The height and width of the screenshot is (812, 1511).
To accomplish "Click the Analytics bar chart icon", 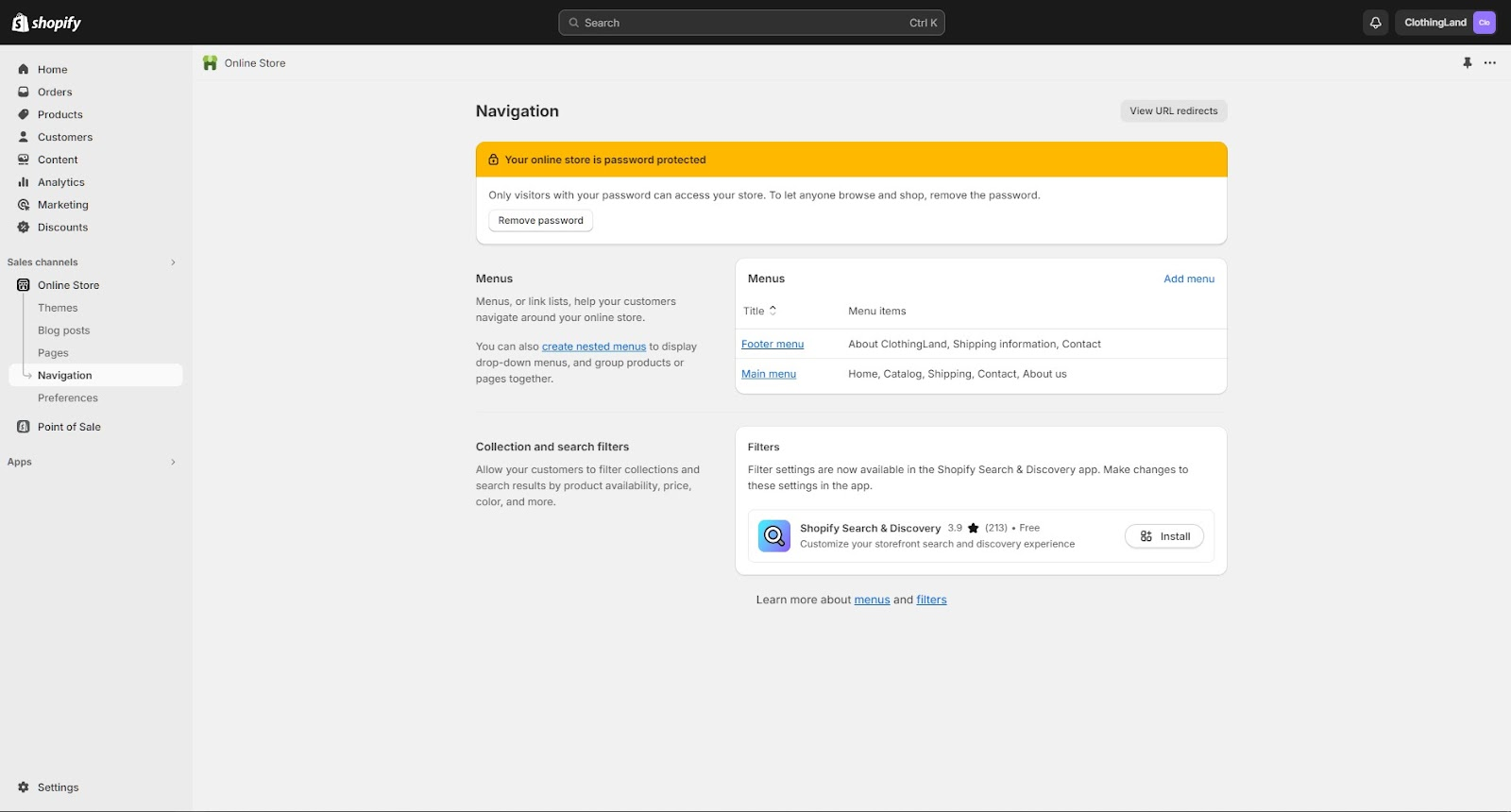I will (24, 182).
